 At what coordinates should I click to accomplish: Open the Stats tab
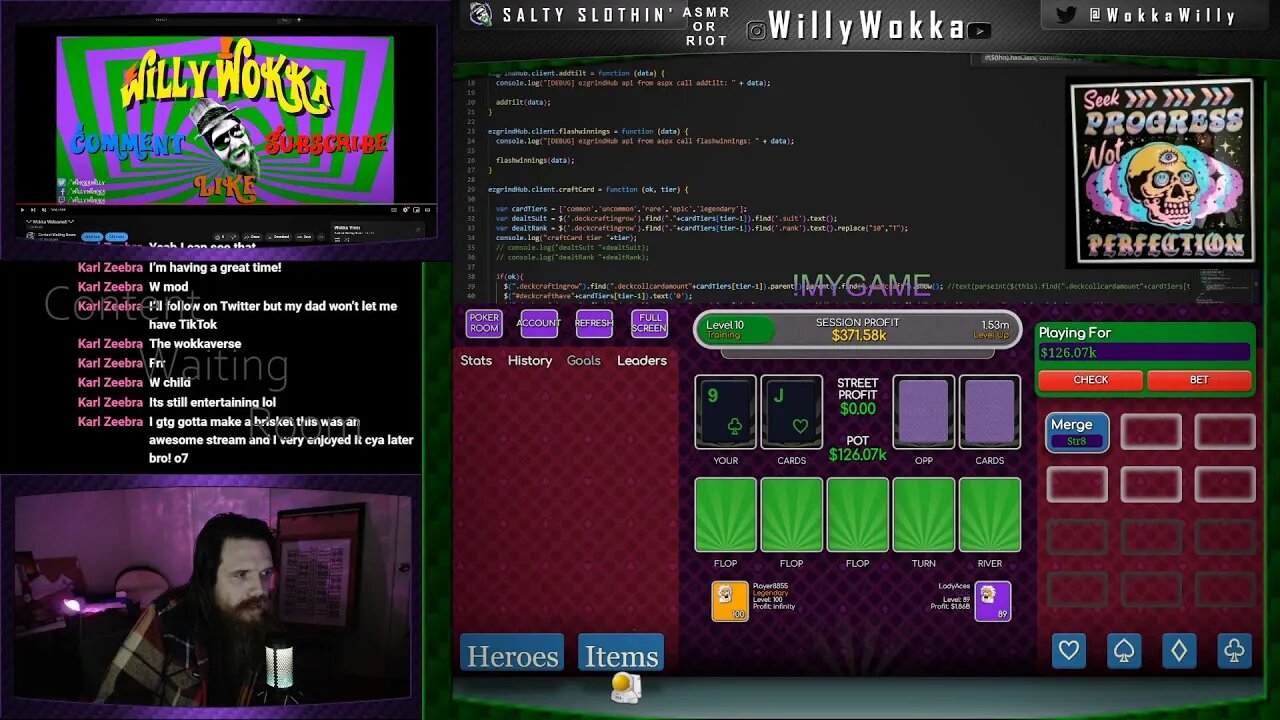pos(476,361)
